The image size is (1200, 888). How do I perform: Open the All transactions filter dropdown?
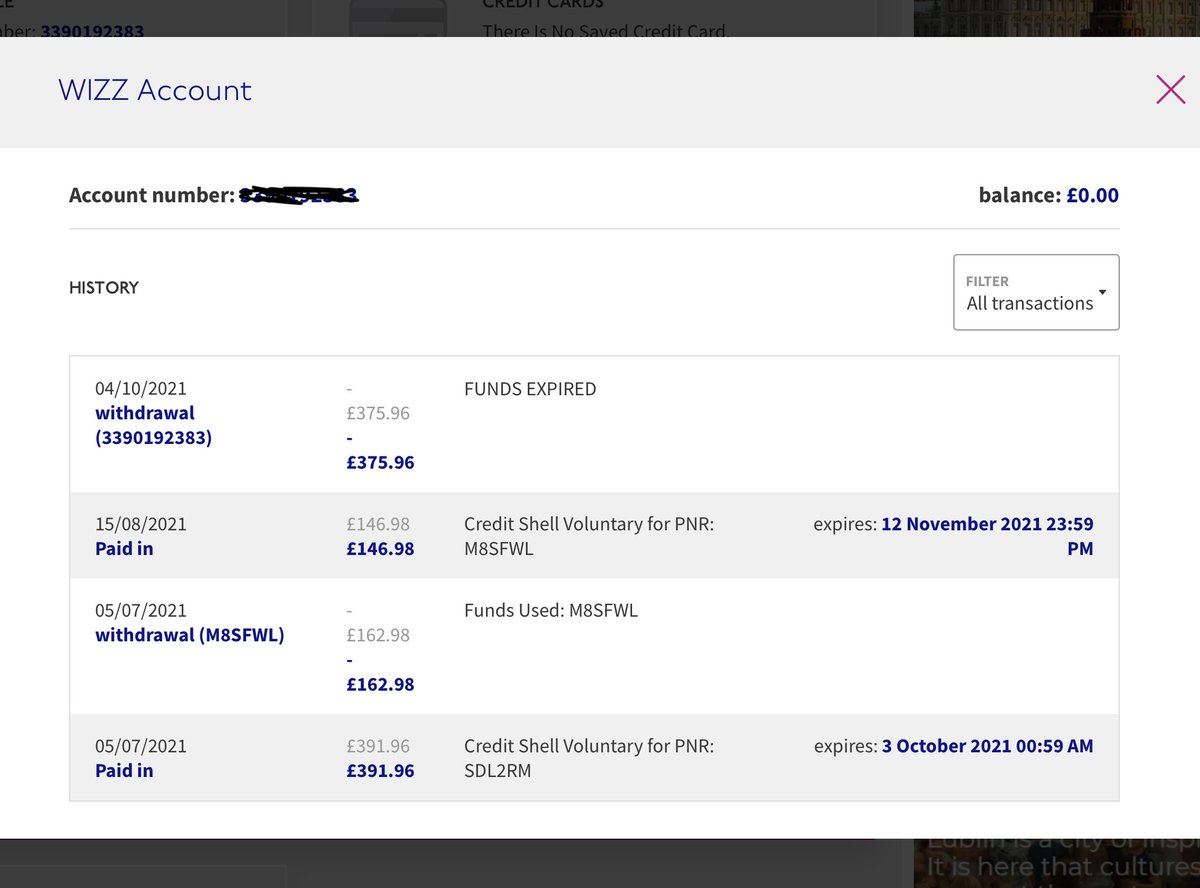[x=1036, y=292]
